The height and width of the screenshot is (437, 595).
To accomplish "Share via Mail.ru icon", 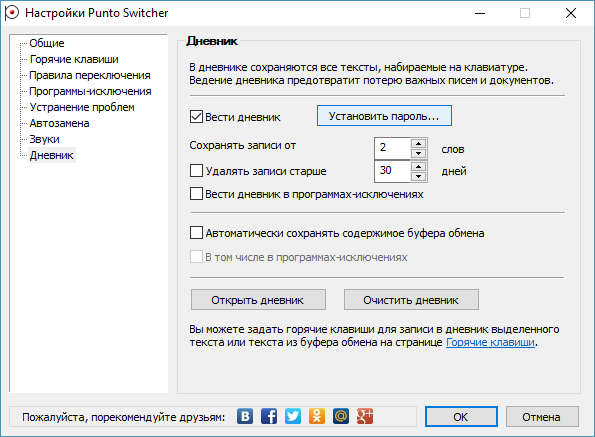I will point(341,416).
